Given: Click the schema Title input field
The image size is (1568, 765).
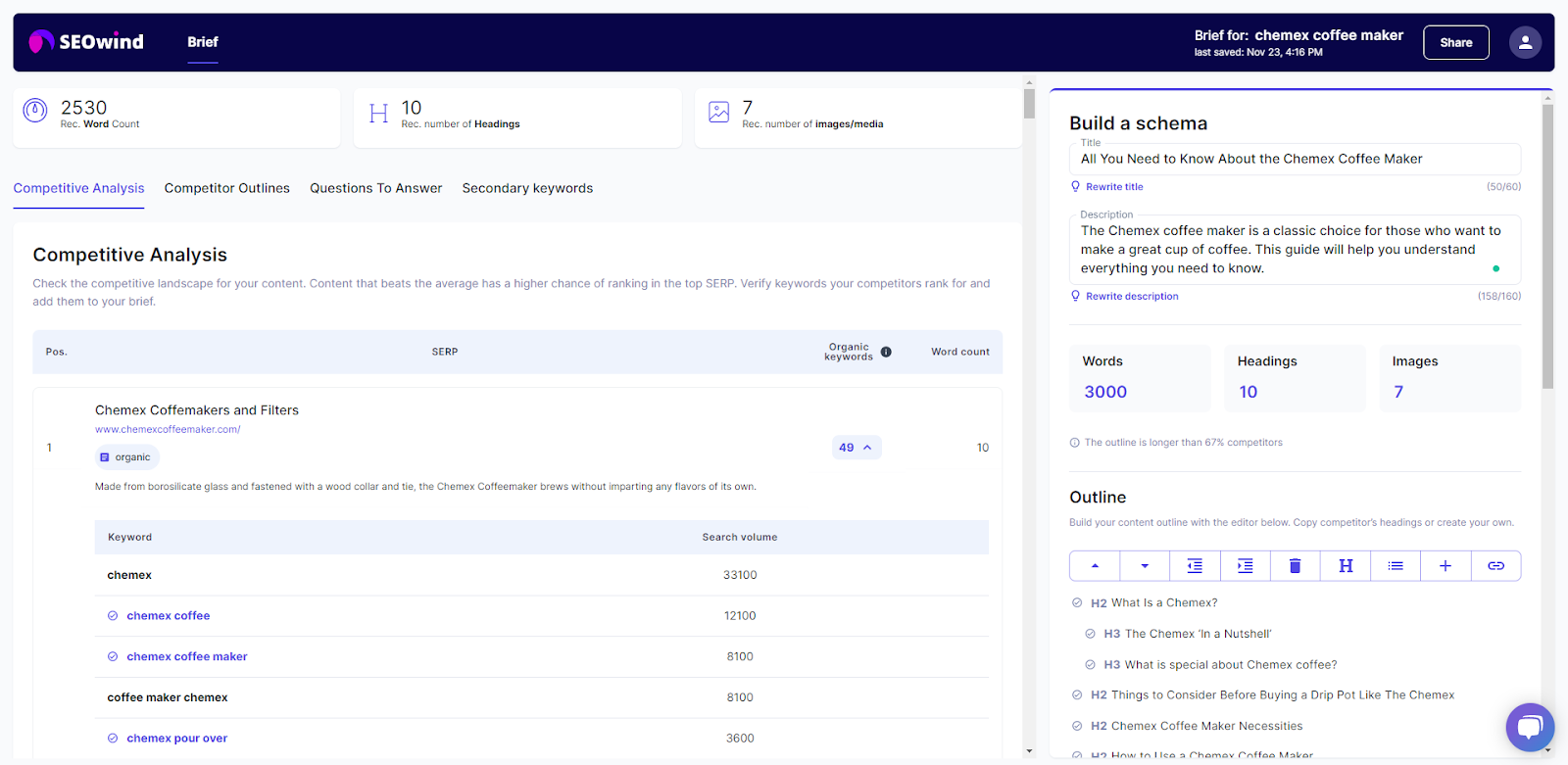Looking at the screenshot, I should (x=1296, y=159).
